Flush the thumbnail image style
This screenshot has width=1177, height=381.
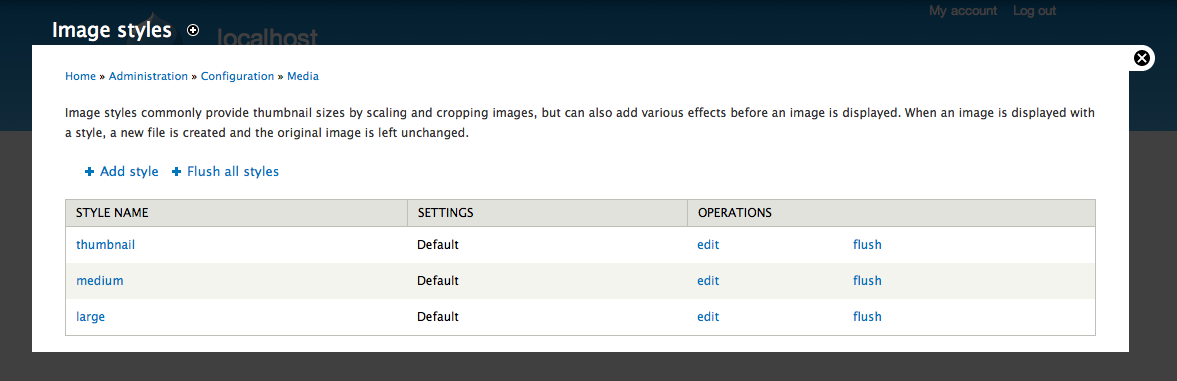(867, 244)
